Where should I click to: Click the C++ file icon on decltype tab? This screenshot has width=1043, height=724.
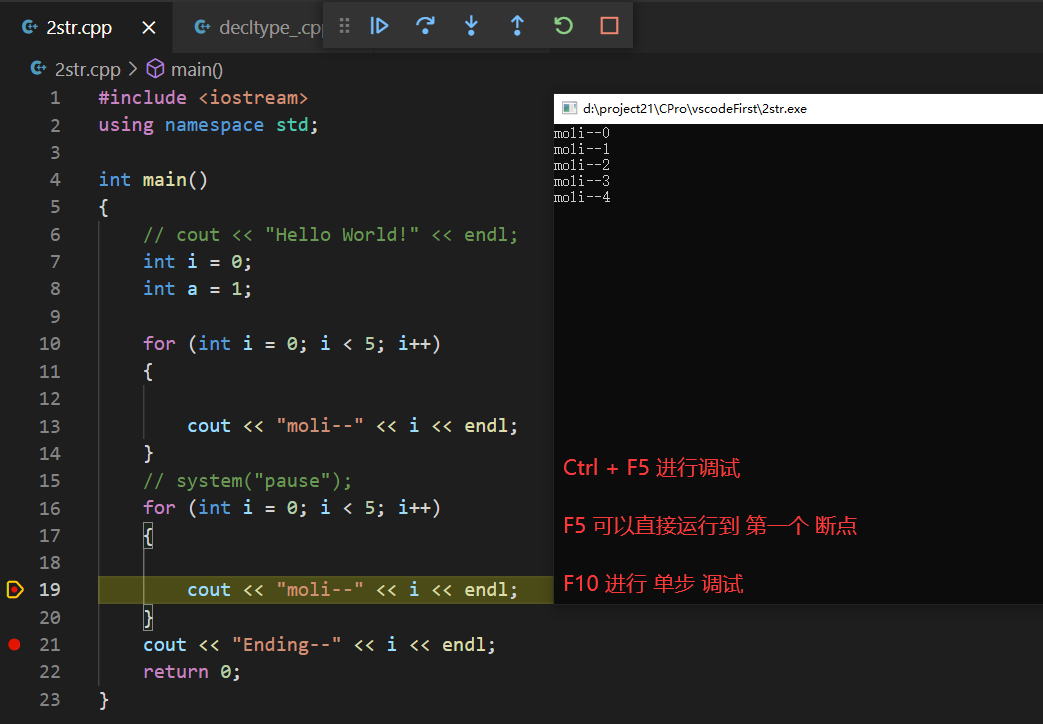[202, 27]
